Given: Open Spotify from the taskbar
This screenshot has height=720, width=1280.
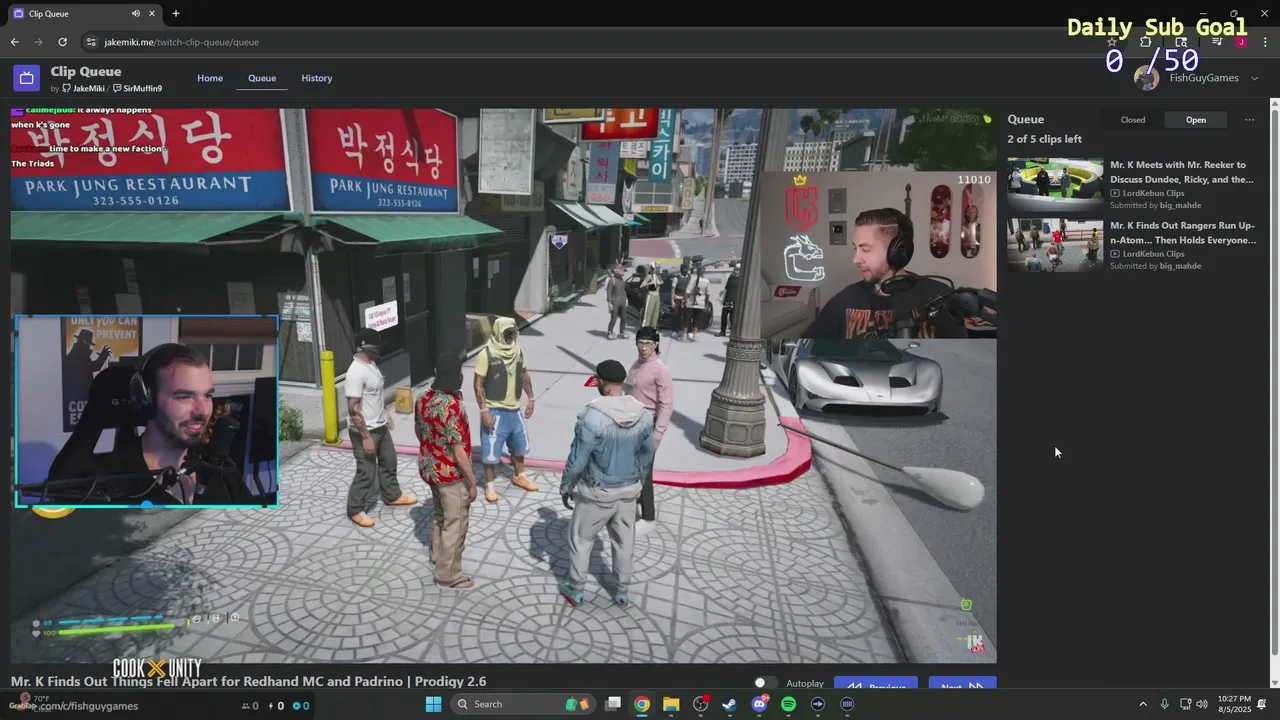Looking at the screenshot, I should click(x=788, y=704).
